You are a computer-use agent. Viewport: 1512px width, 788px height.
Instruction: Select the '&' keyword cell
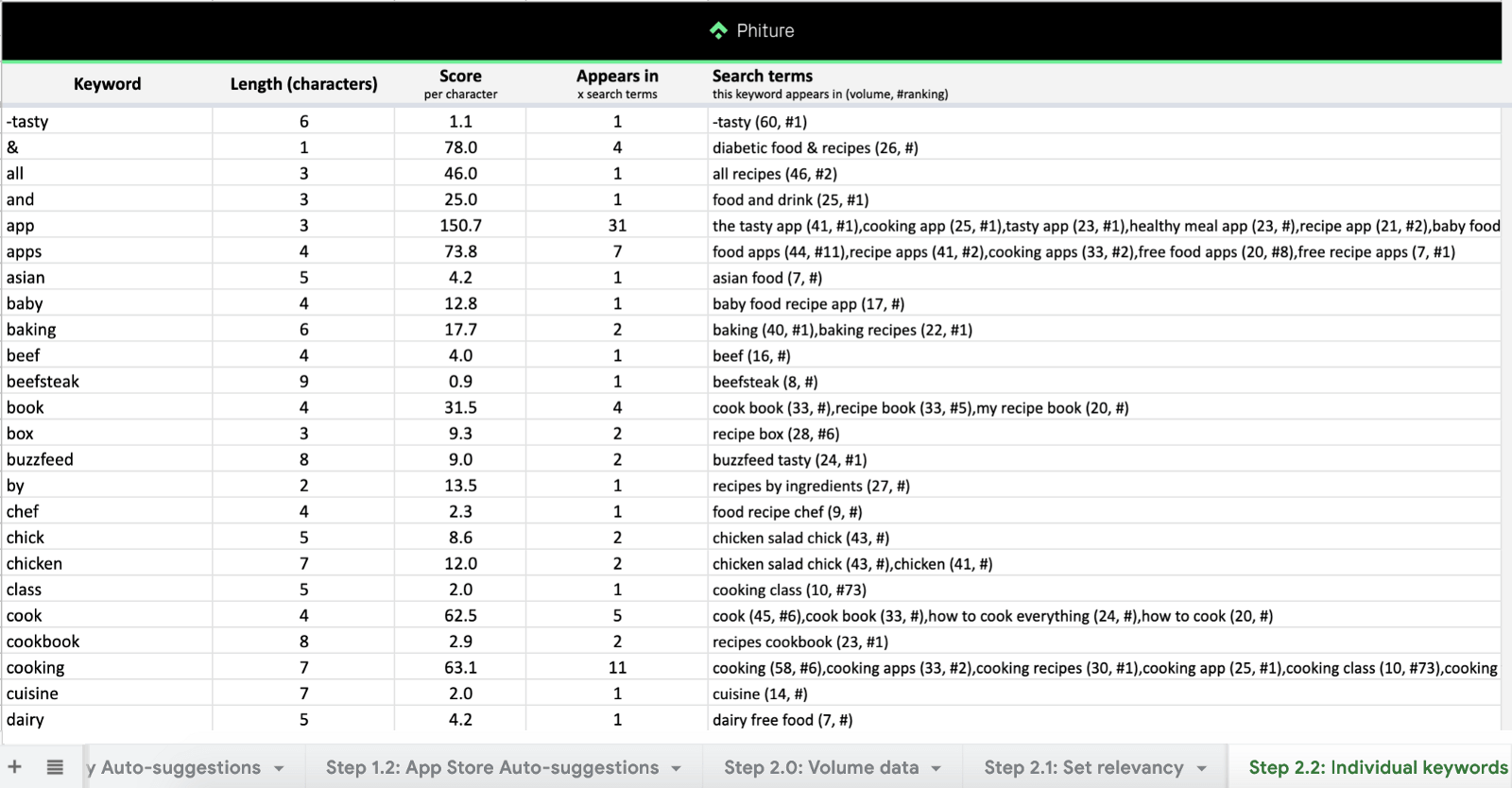pyautogui.click(x=107, y=147)
